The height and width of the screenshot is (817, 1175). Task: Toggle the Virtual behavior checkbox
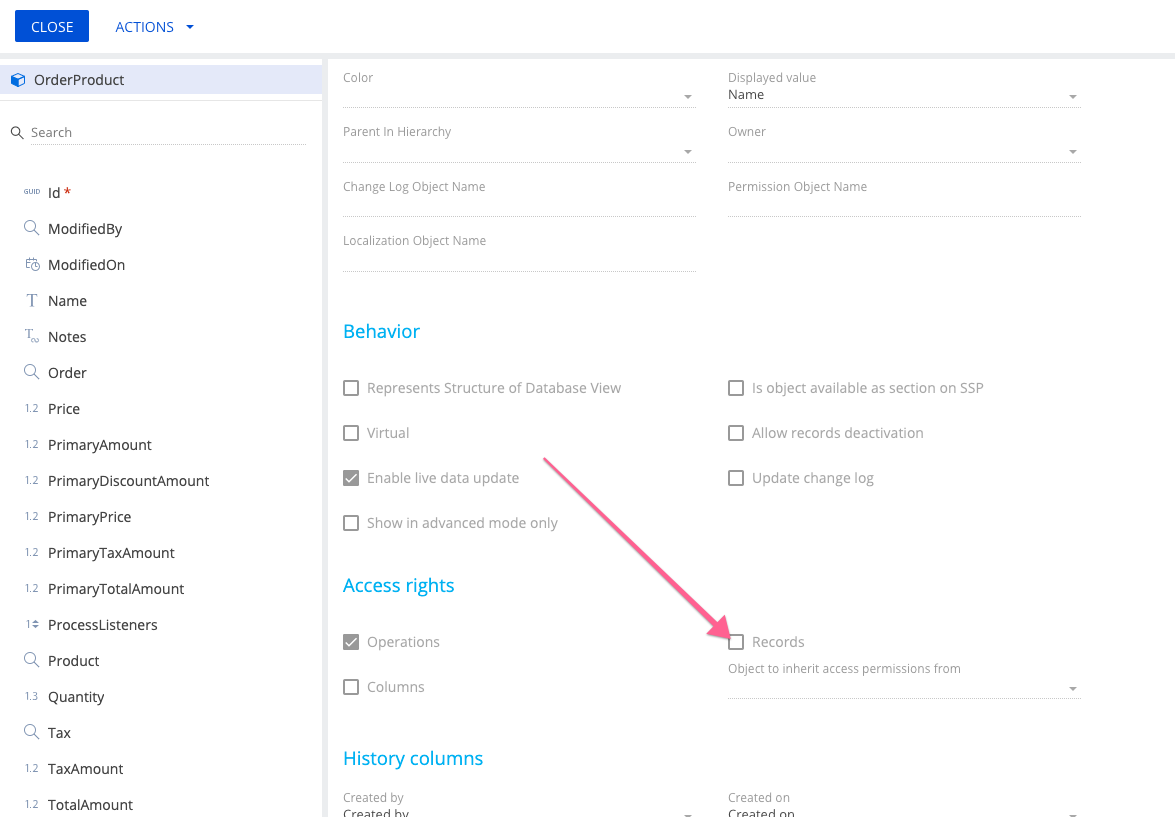[351, 433]
